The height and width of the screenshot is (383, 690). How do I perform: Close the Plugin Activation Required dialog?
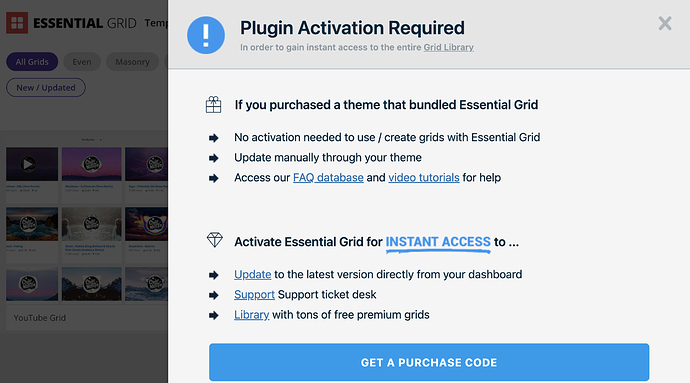pyautogui.click(x=664, y=23)
